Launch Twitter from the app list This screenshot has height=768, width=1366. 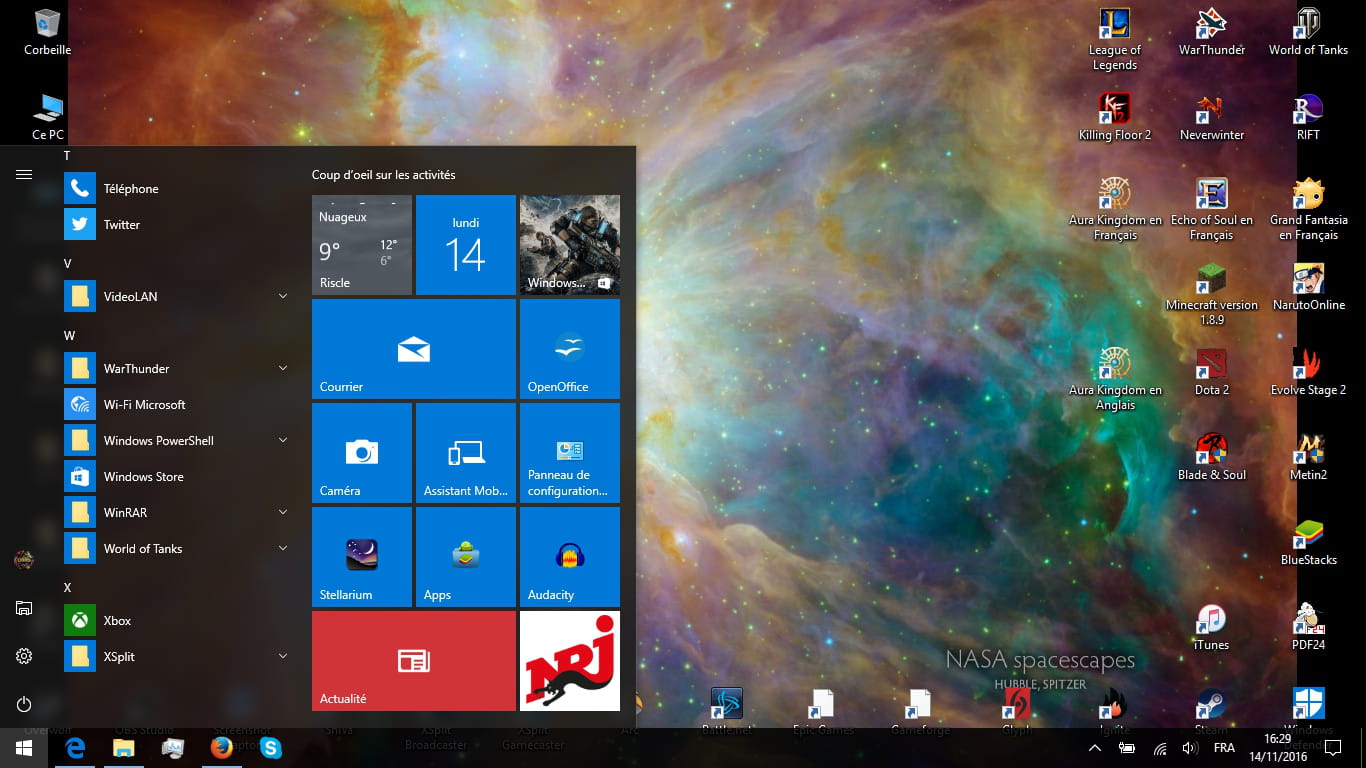pos(178,224)
